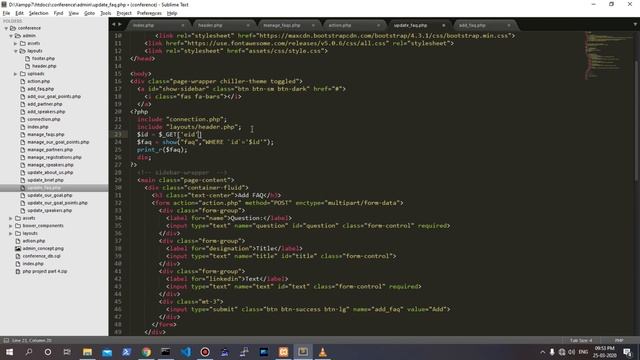Open add_faq.php in the sidebar
Image resolution: width=640 pixels, height=360 pixels.
40,89
